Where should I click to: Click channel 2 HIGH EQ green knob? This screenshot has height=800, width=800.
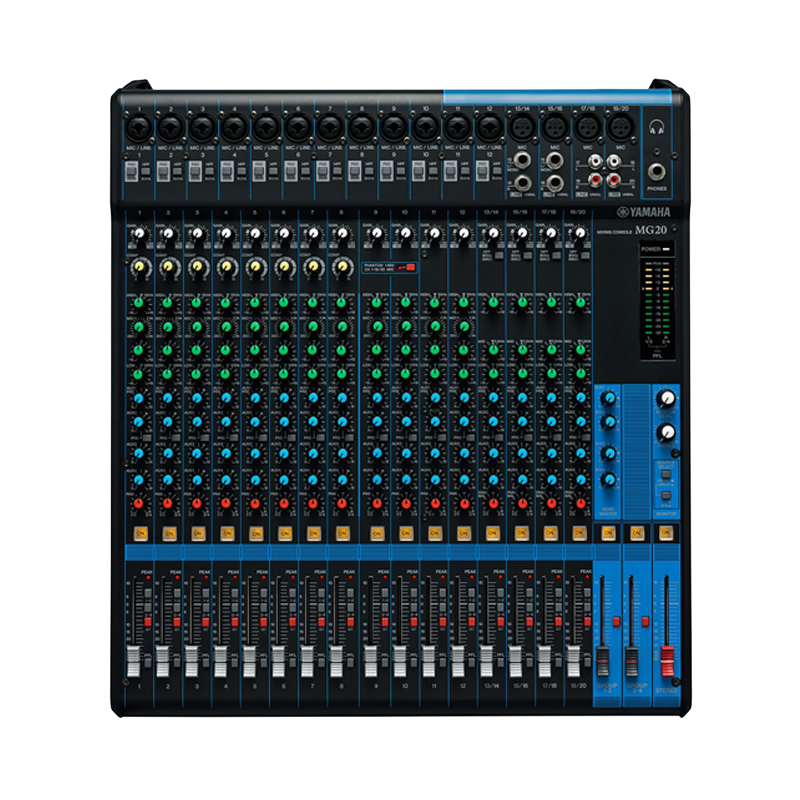point(167,303)
